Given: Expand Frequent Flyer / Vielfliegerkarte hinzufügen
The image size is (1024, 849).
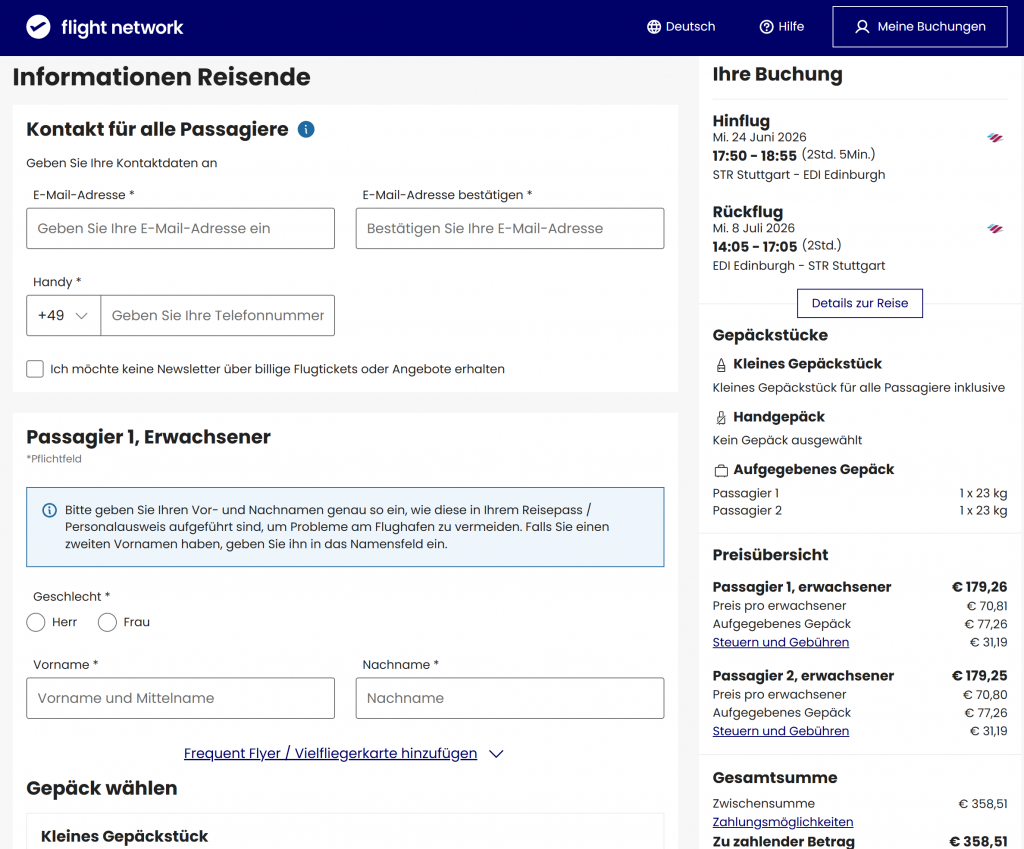Looking at the screenshot, I should [343, 753].
